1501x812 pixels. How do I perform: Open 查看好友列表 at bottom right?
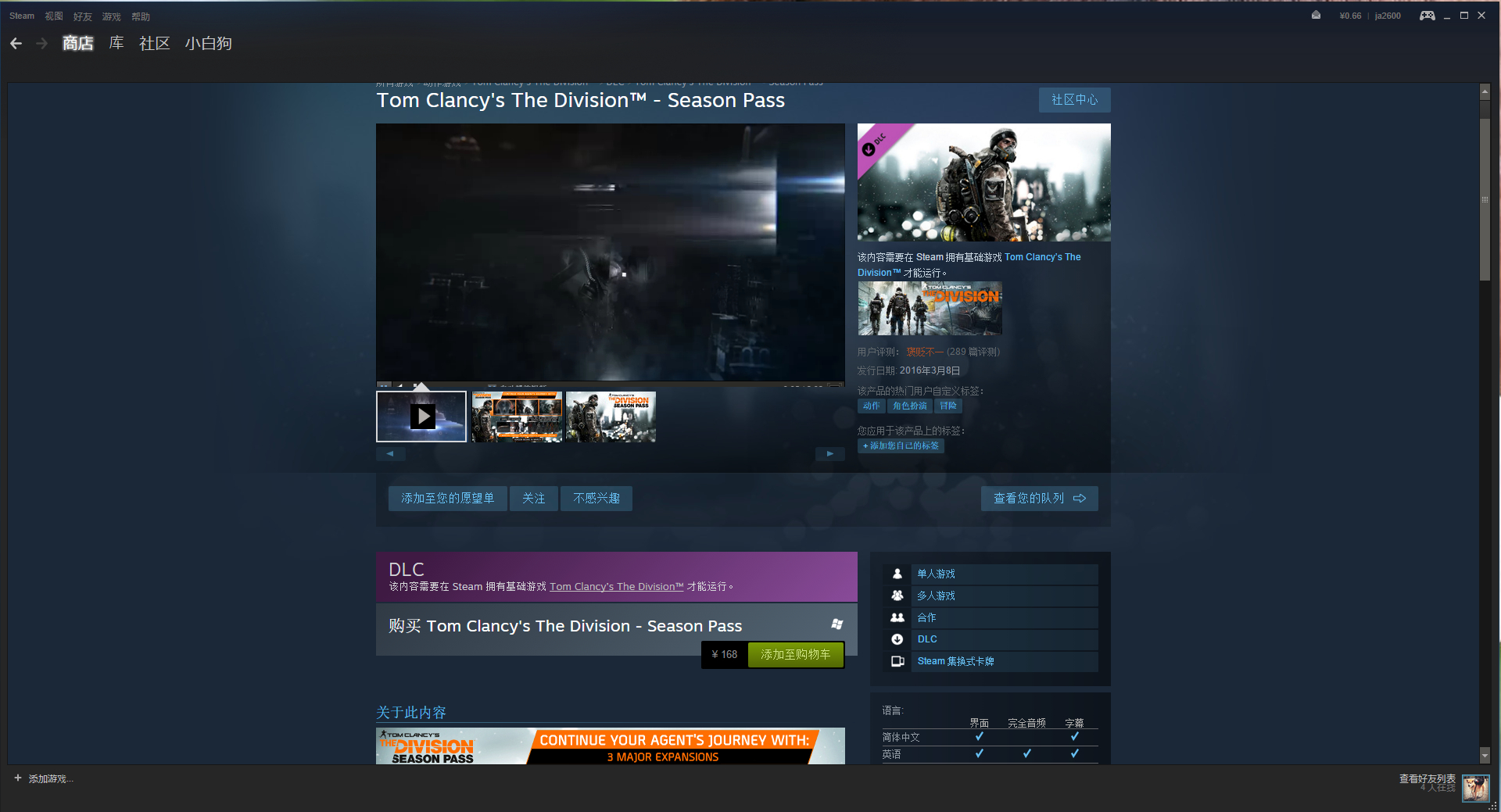(x=1428, y=778)
